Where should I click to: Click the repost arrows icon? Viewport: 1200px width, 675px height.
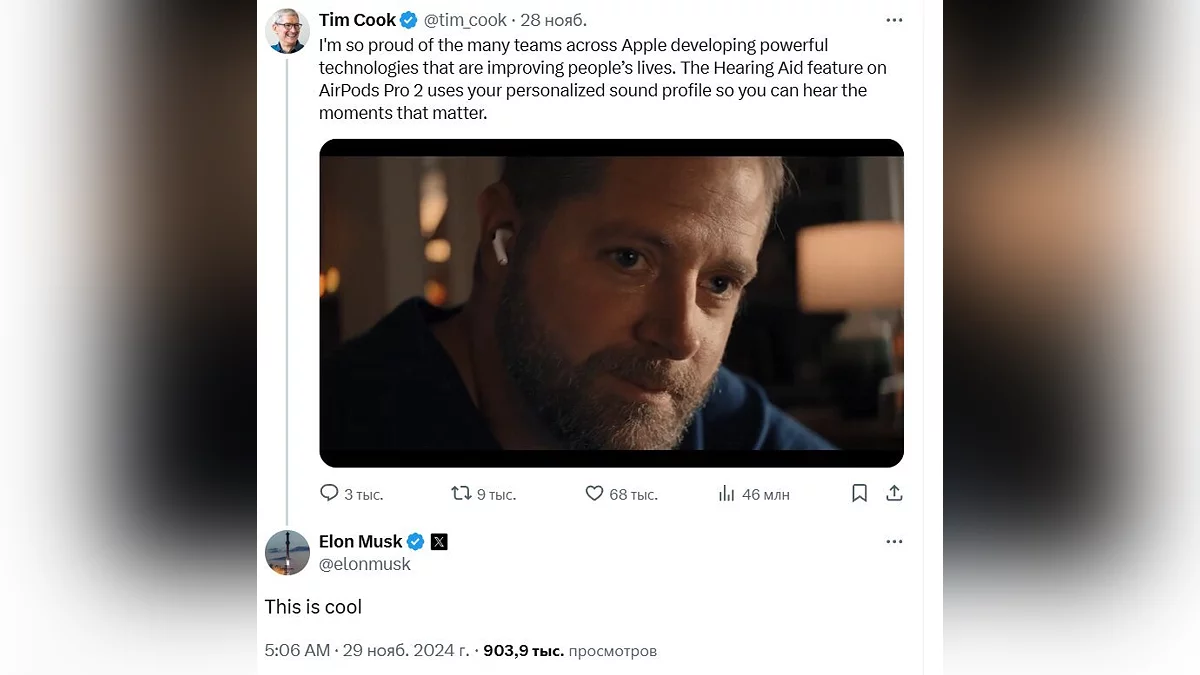461,493
